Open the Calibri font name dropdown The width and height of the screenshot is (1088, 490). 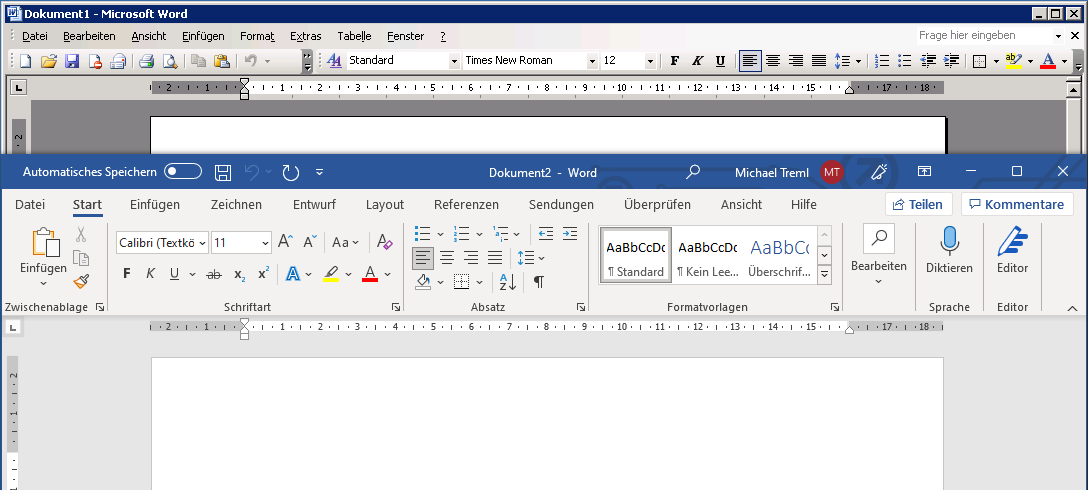203,242
